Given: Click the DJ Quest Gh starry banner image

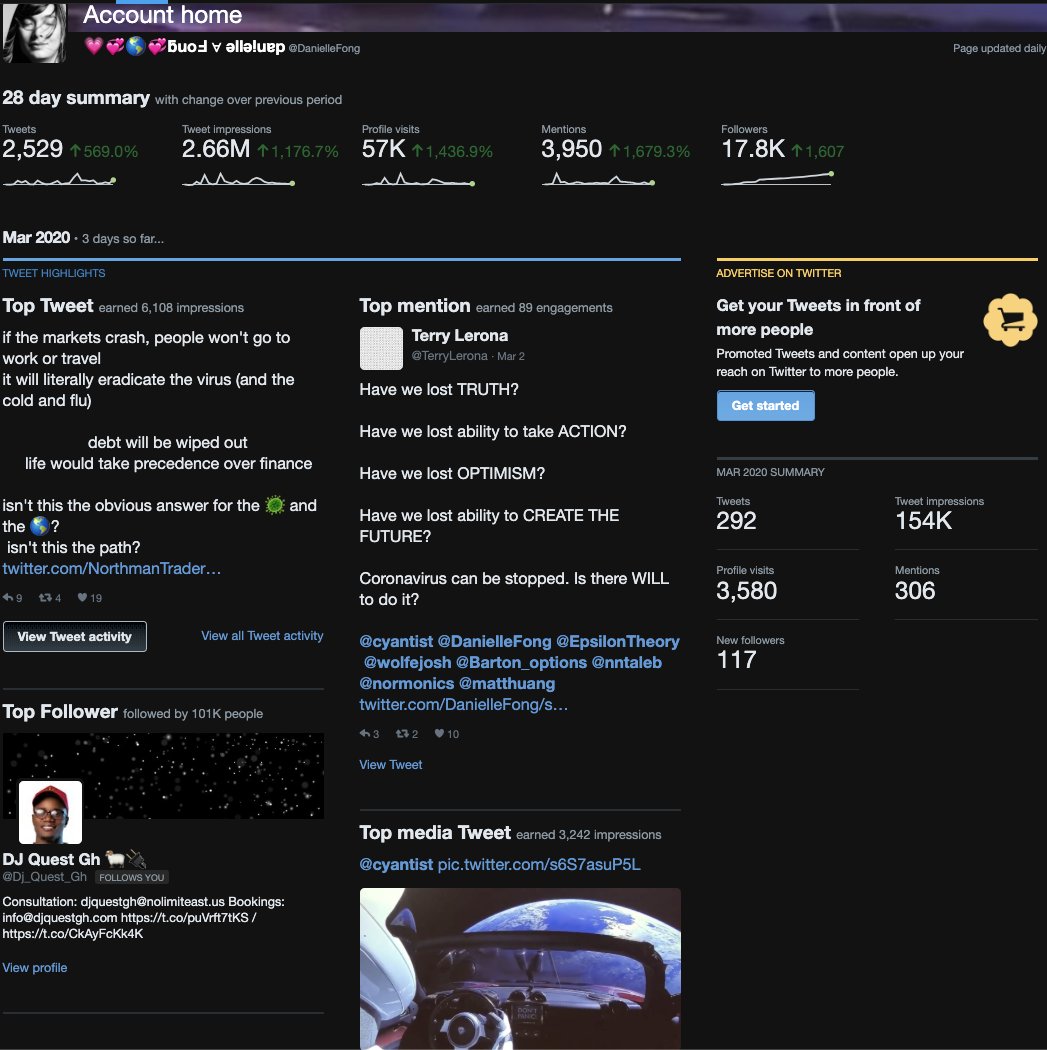Looking at the screenshot, I should [x=163, y=775].
